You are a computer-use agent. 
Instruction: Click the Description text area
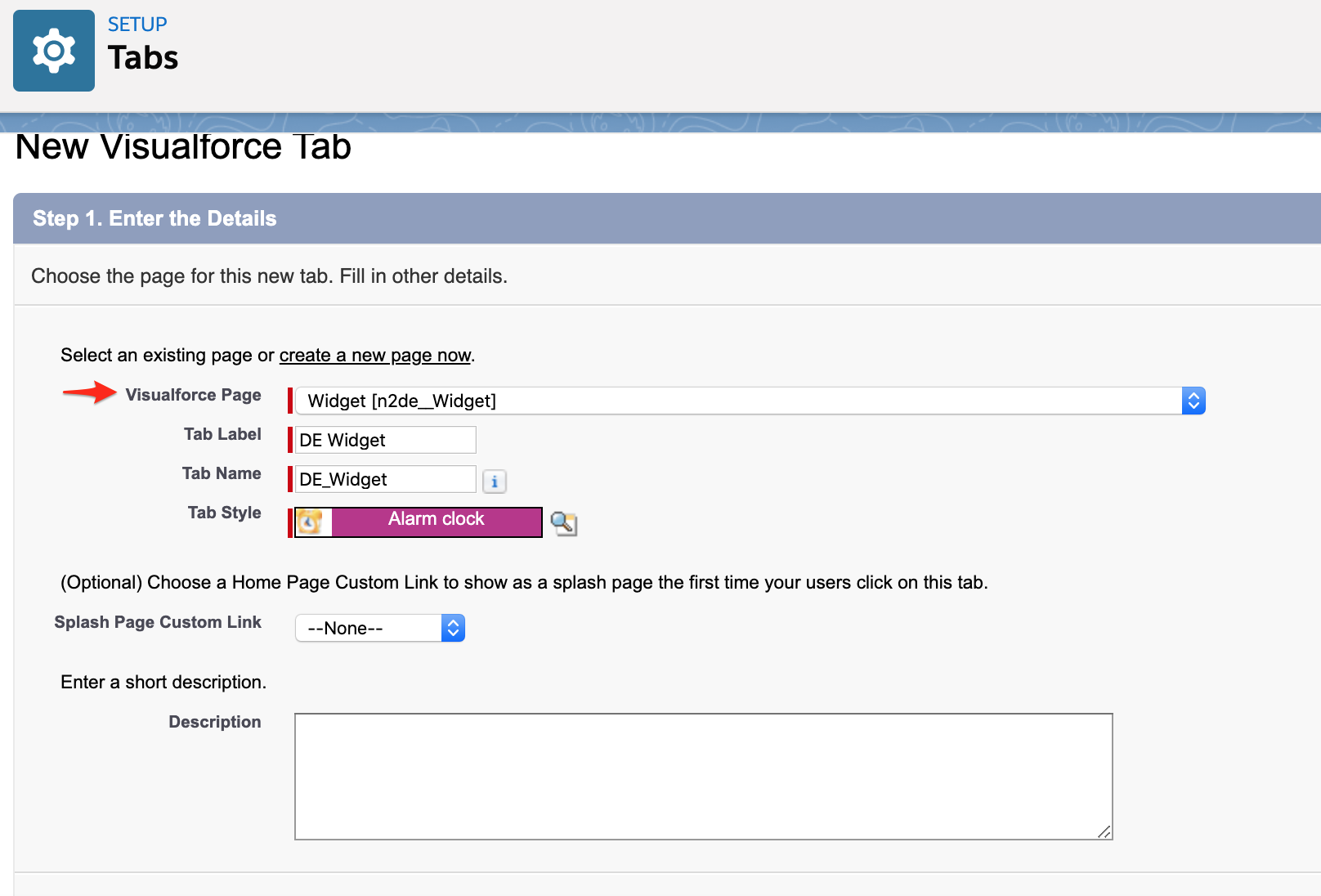tap(704, 777)
